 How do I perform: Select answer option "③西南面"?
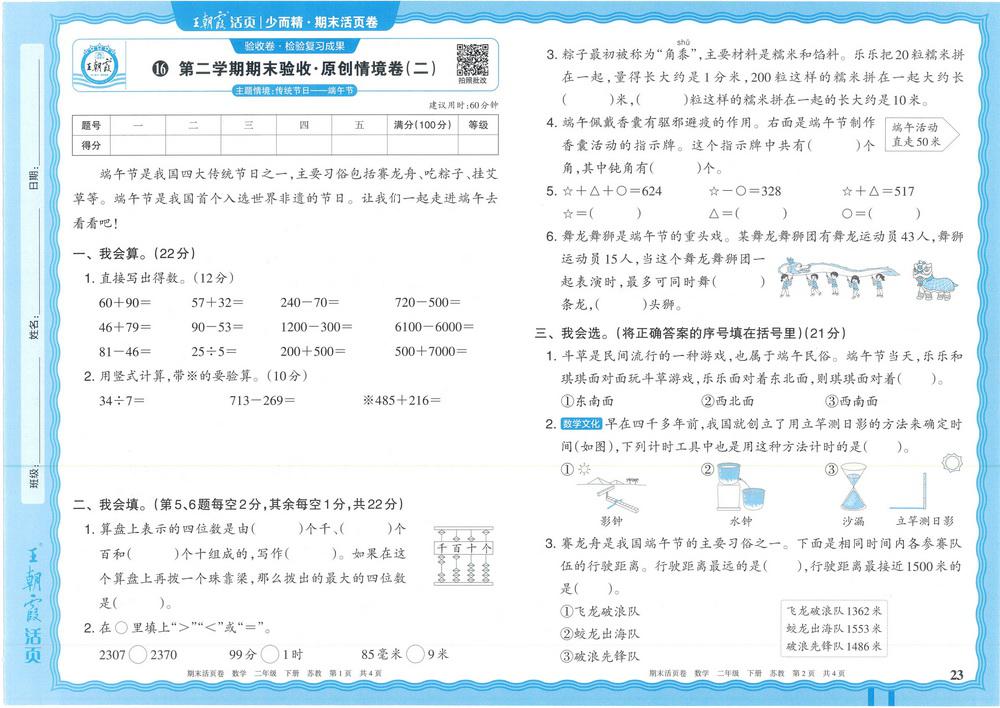(x=851, y=401)
